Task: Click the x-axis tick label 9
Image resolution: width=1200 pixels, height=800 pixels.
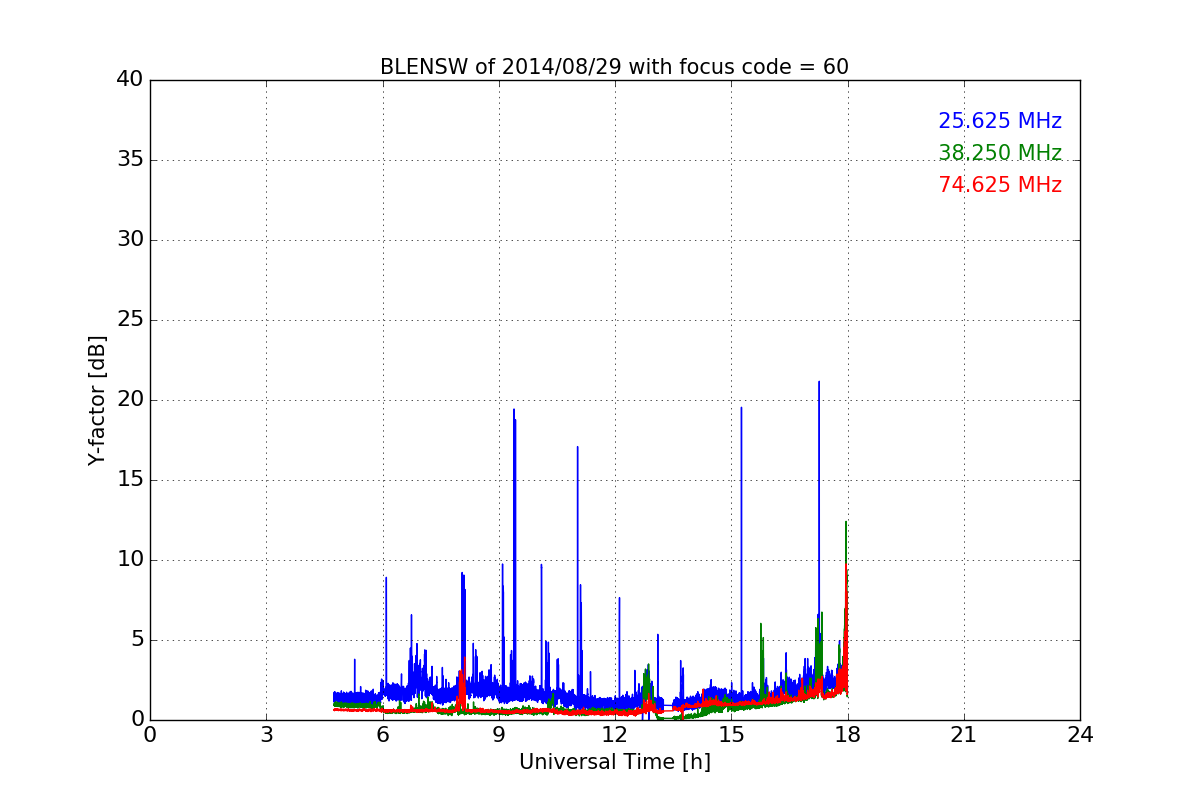Action: (x=498, y=734)
